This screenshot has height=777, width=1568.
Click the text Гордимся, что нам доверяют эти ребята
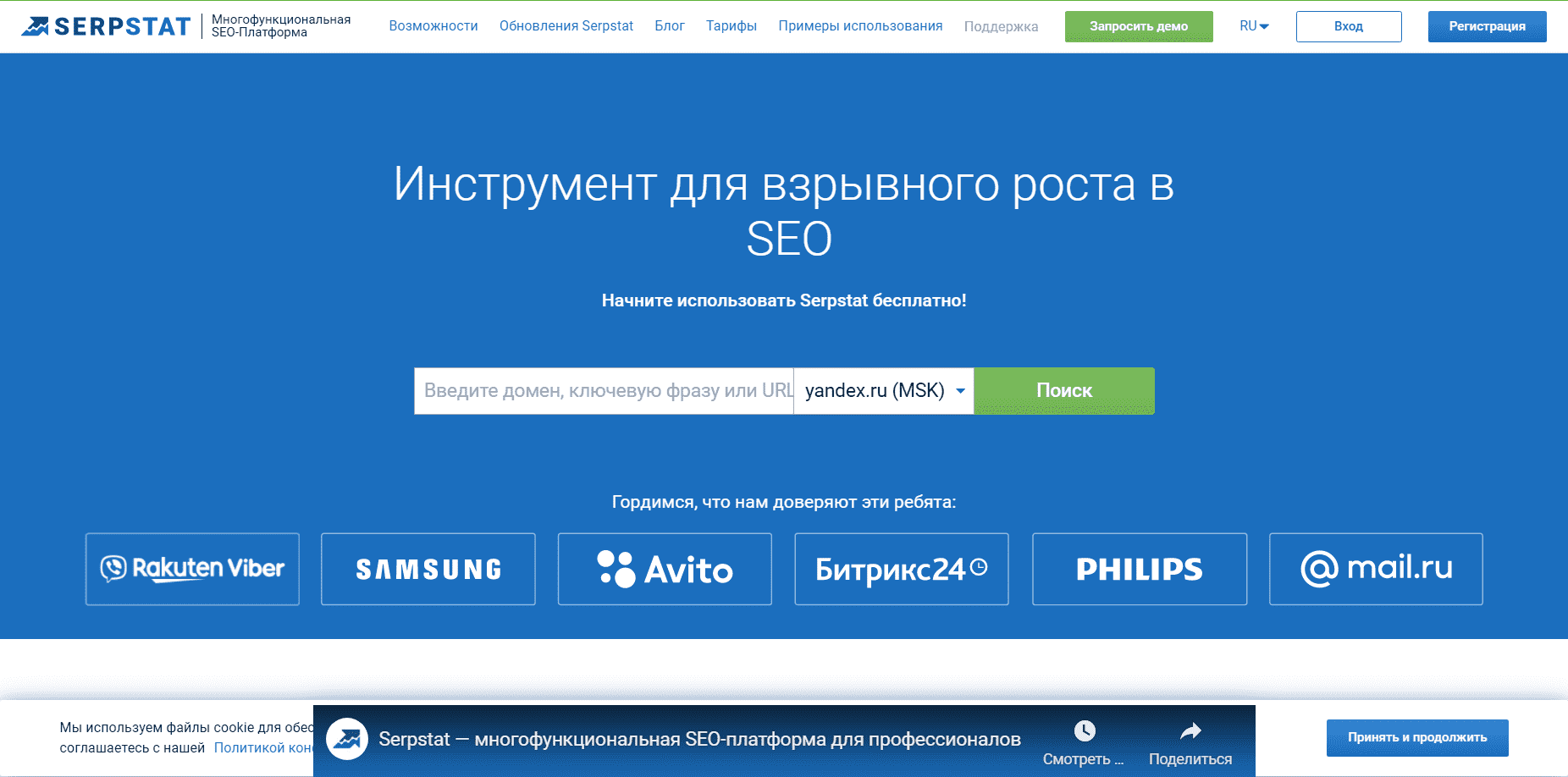point(784,502)
